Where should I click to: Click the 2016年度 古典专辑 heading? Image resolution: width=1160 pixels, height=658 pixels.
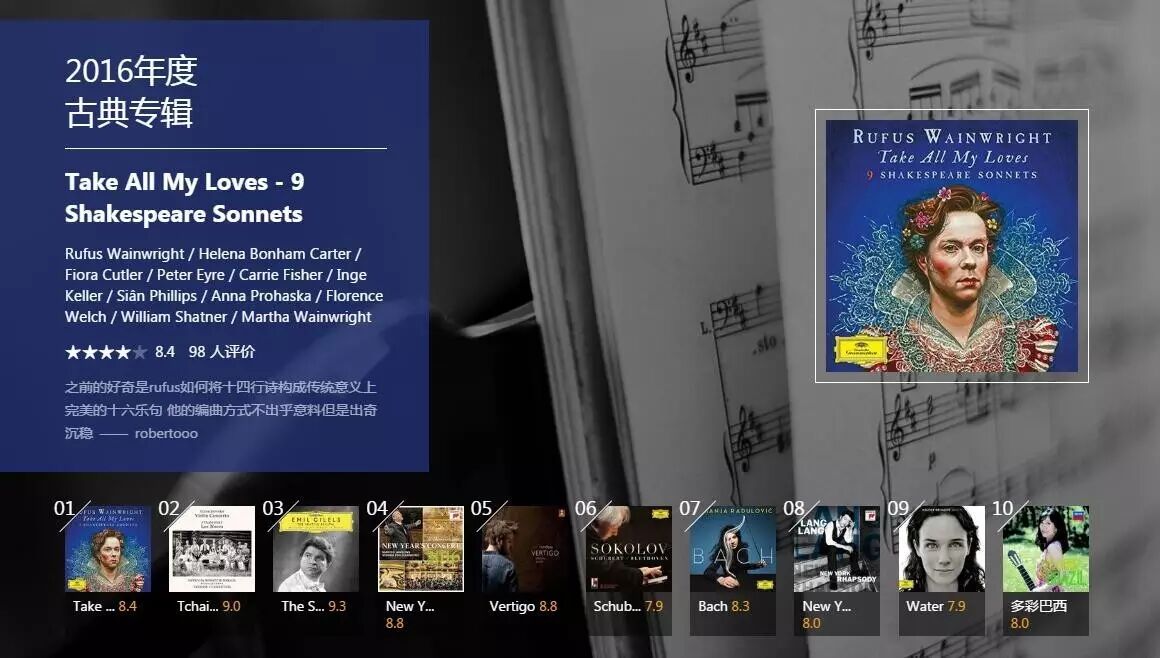[131, 92]
